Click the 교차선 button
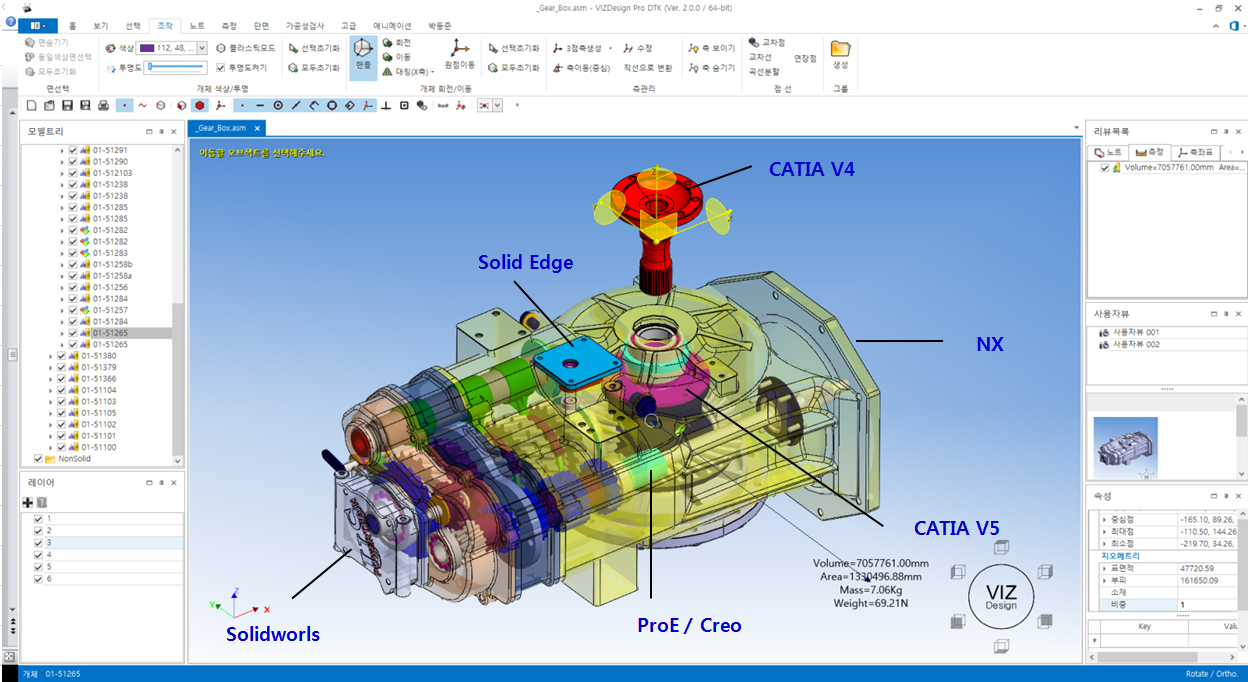The width and height of the screenshot is (1248, 682). pyautogui.click(x=762, y=58)
